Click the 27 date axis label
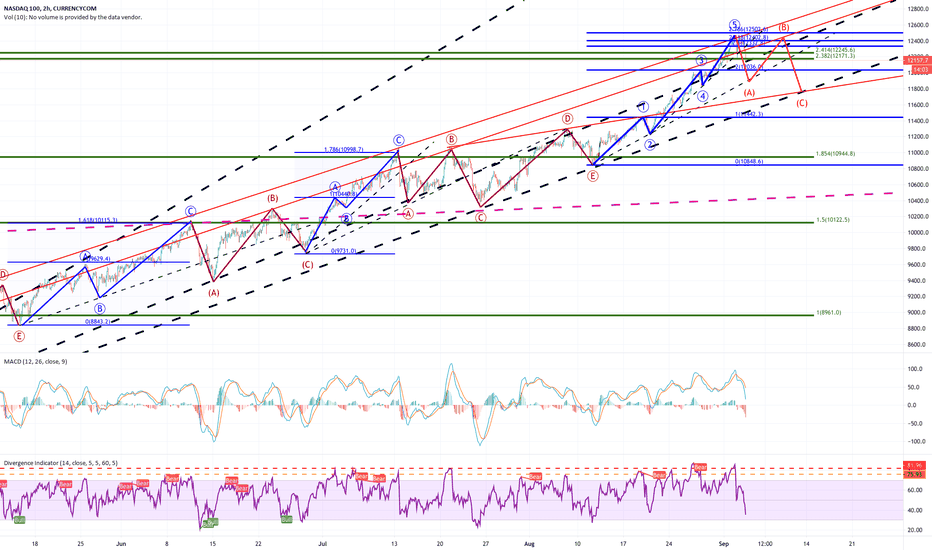932x550 pixels. click(486, 543)
